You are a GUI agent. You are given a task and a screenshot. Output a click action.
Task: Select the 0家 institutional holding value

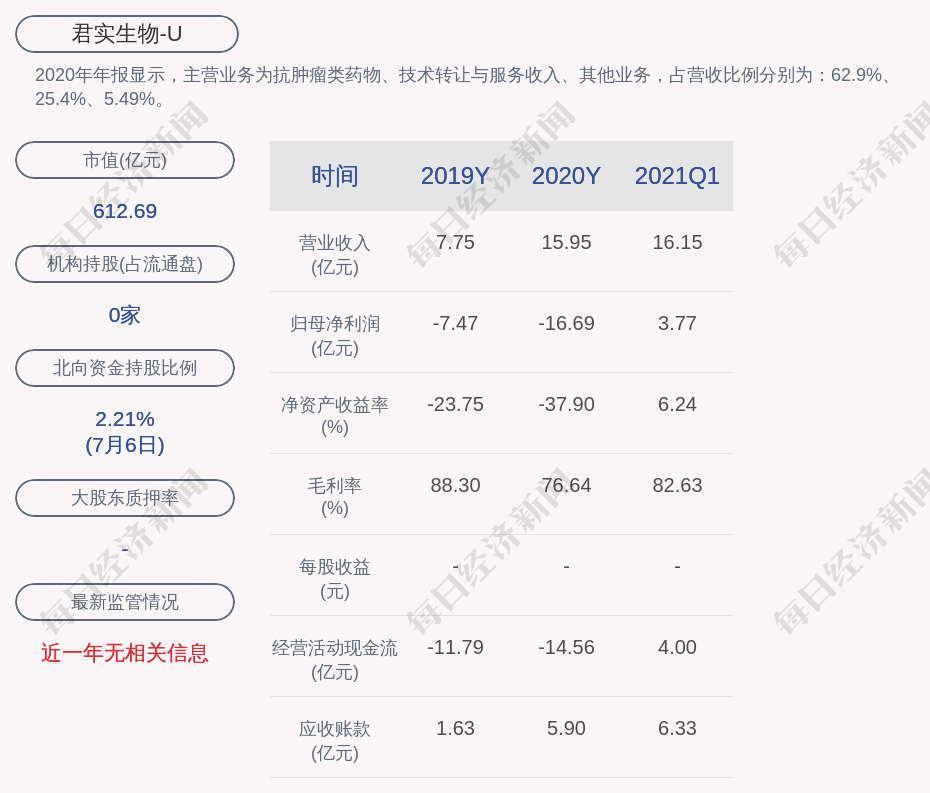[125, 315]
